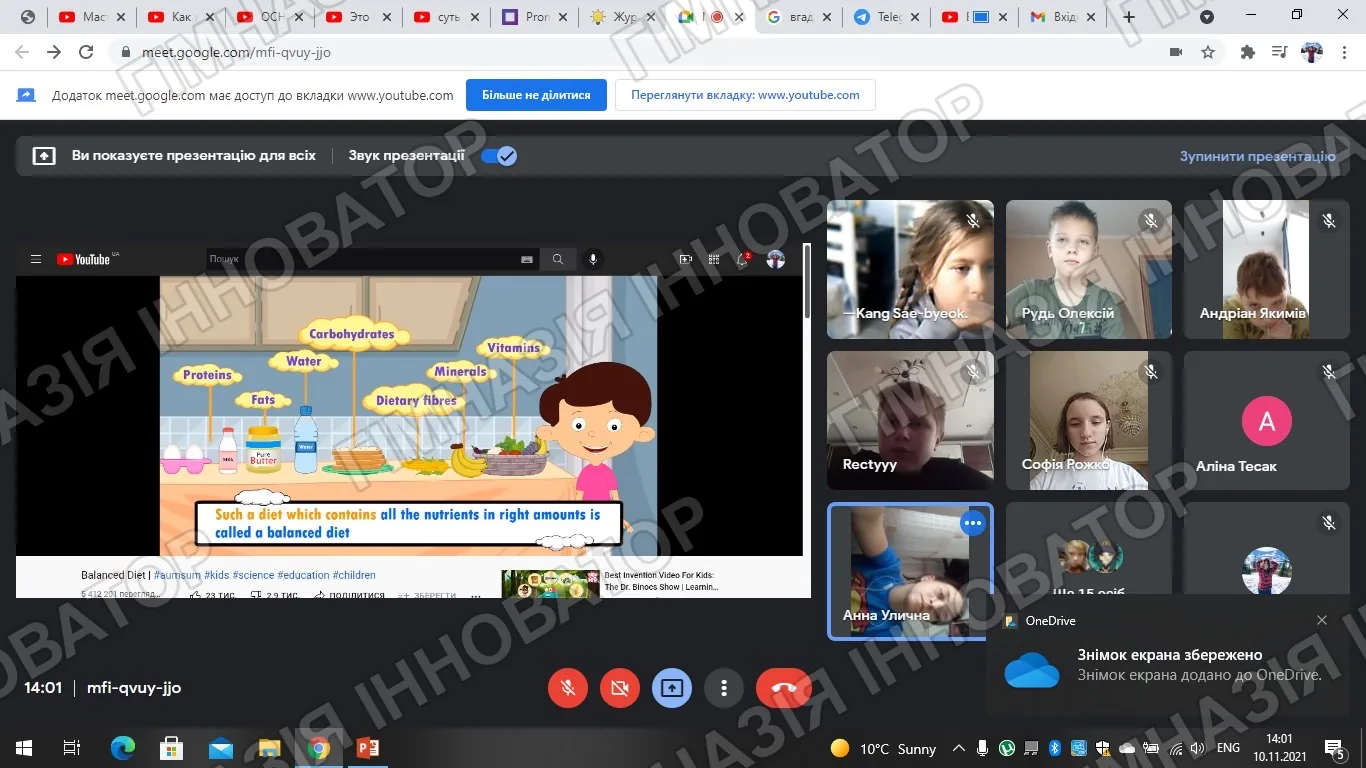The image size is (1366, 768).
Task: Open Microsoft Edge from the taskbar
Action: [122, 747]
